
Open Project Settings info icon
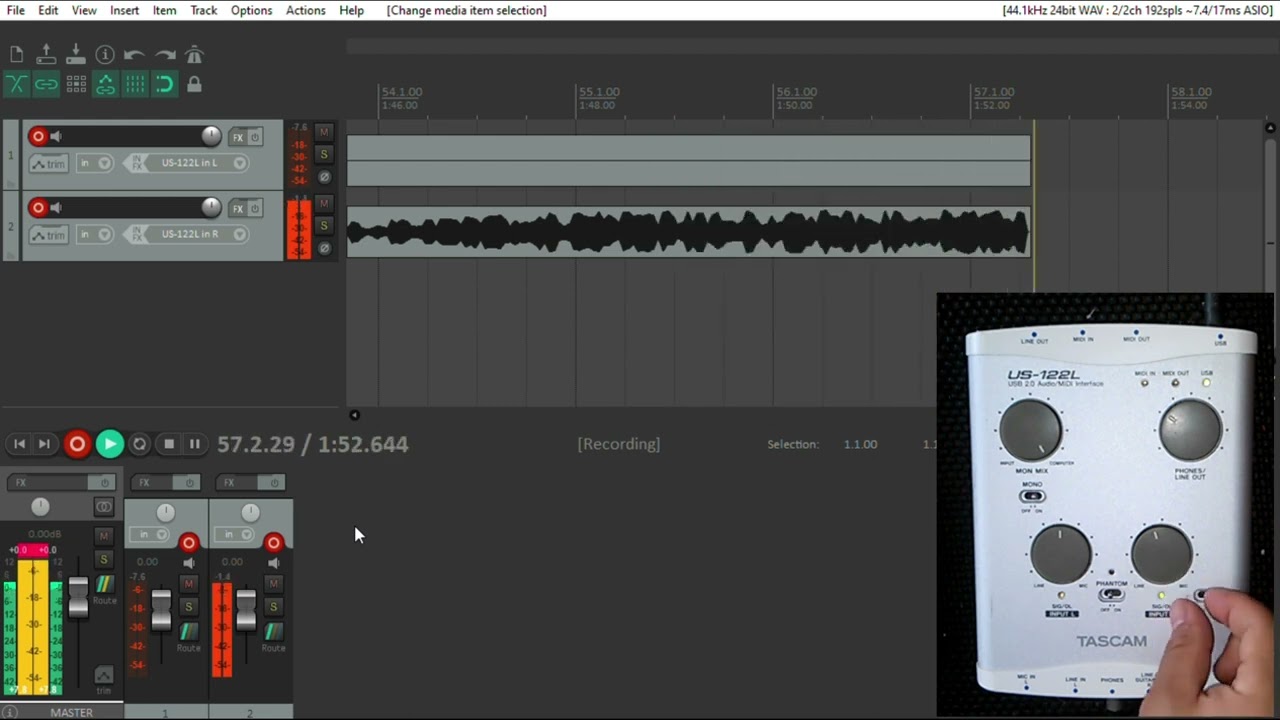[105, 55]
